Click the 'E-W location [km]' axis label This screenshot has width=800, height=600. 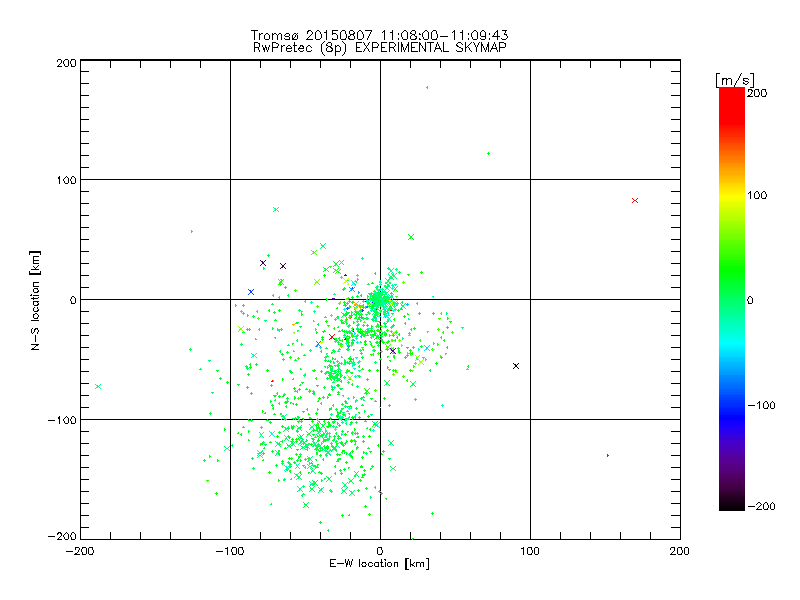[379, 563]
